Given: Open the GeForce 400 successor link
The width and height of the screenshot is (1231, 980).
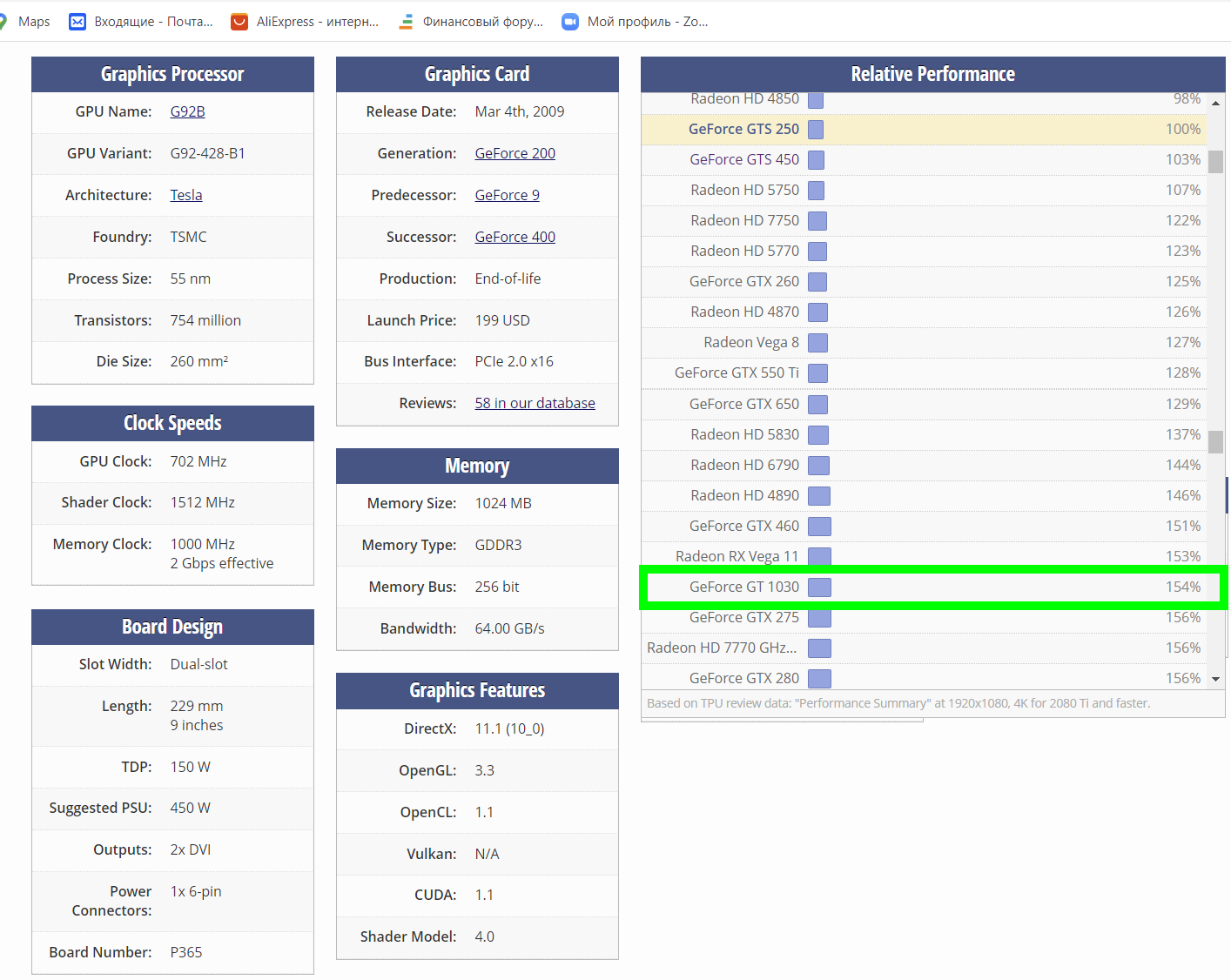Looking at the screenshot, I should click(x=515, y=237).
